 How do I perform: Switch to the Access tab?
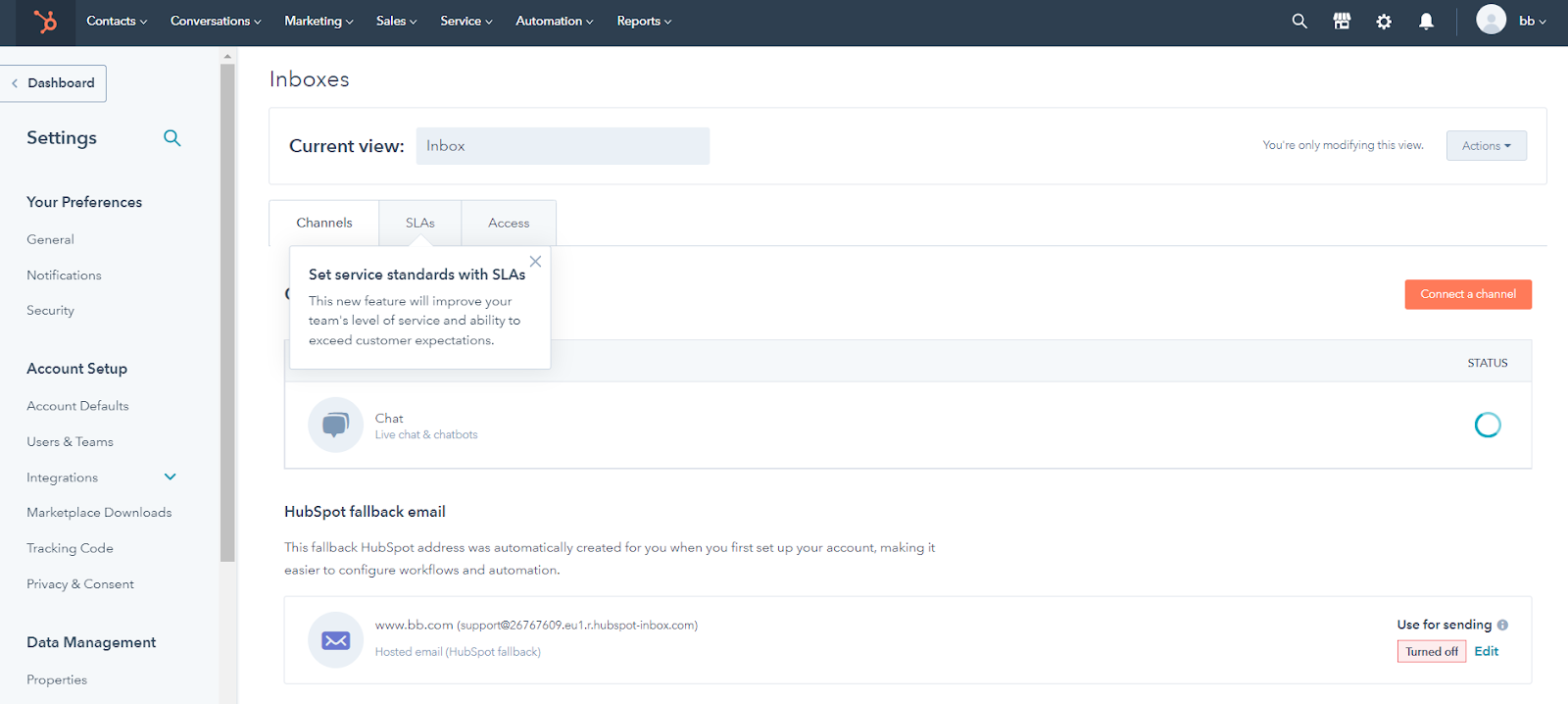(509, 224)
